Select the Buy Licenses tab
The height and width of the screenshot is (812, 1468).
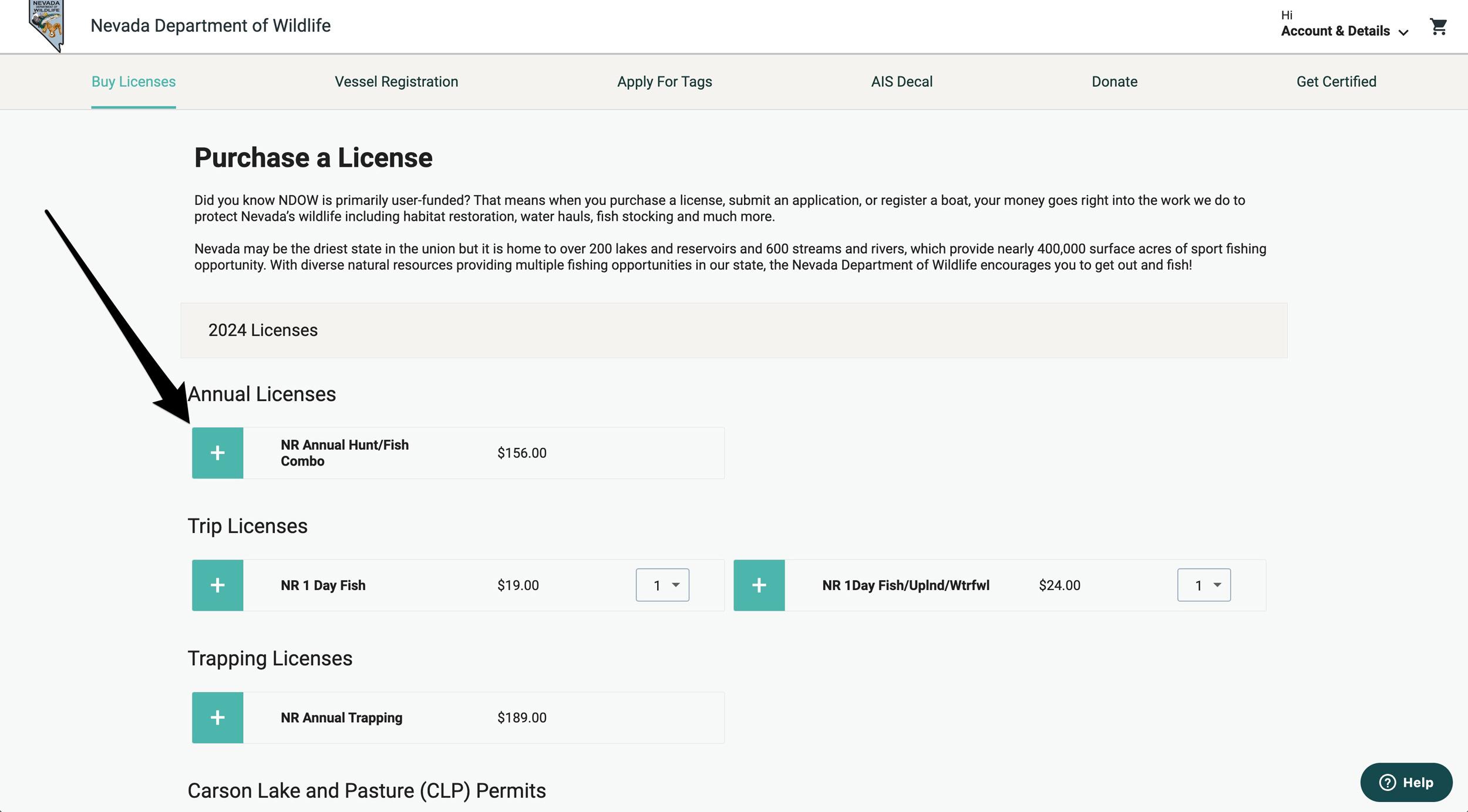pos(133,82)
